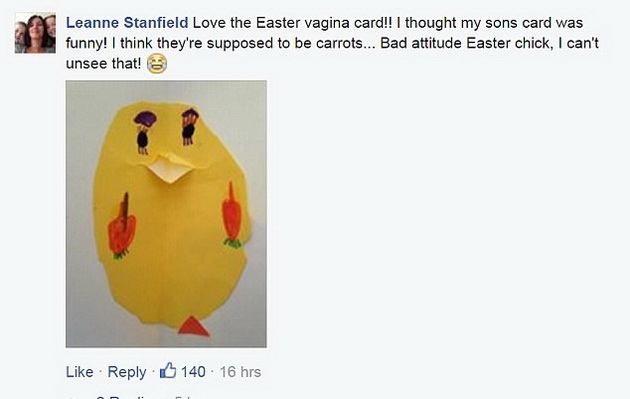Image resolution: width=630 pixels, height=399 pixels.
Task: Open Leanne Stanfield's profile picture
Action: coord(35,33)
